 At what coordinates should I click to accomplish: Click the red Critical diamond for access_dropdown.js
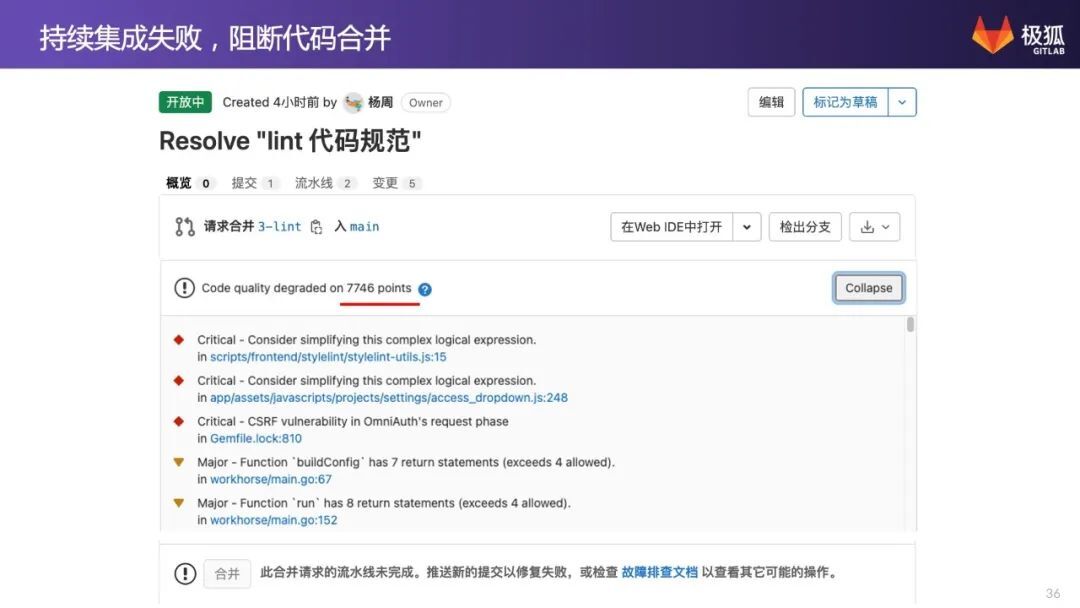point(179,380)
